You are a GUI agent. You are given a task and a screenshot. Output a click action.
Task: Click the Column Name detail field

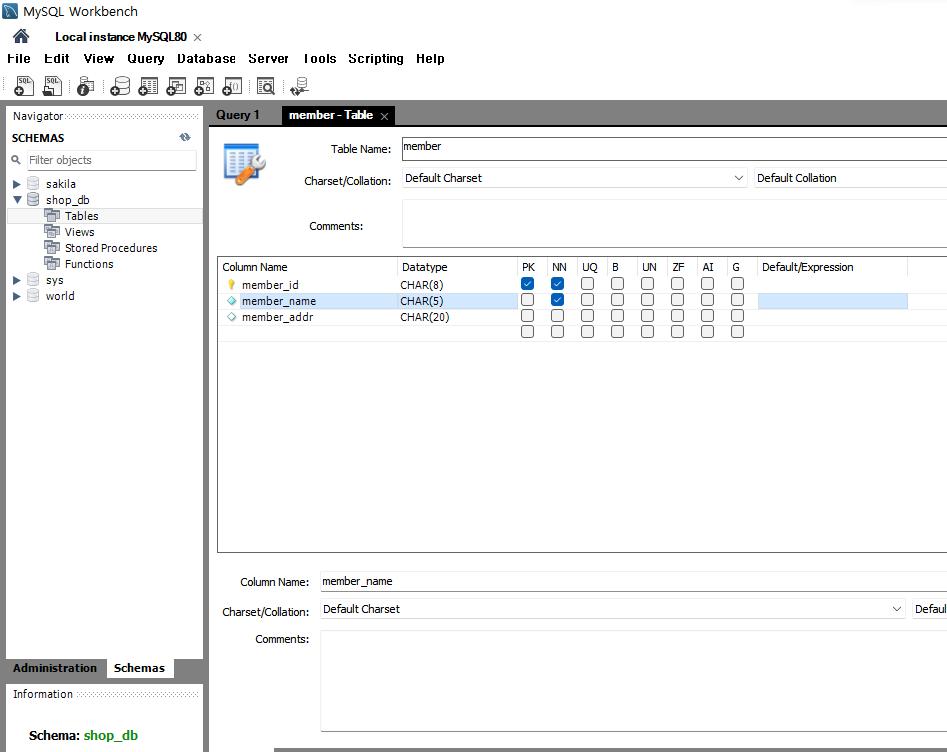634,581
